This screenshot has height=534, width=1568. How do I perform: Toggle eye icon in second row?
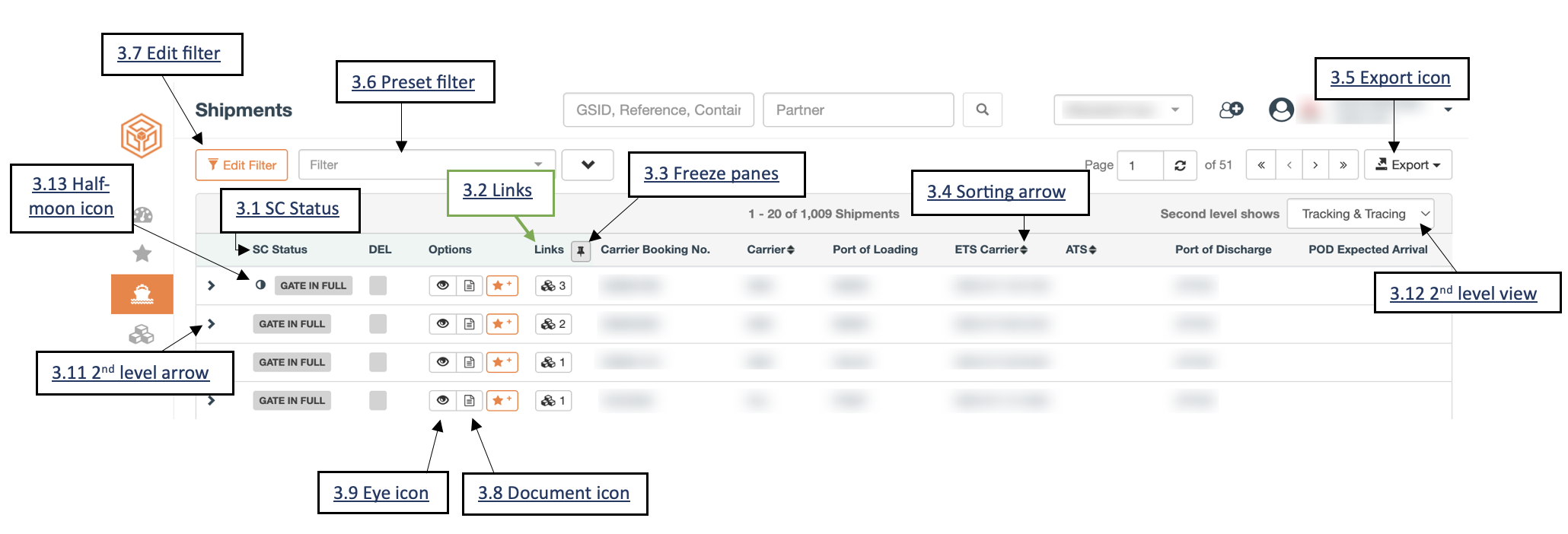443,324
